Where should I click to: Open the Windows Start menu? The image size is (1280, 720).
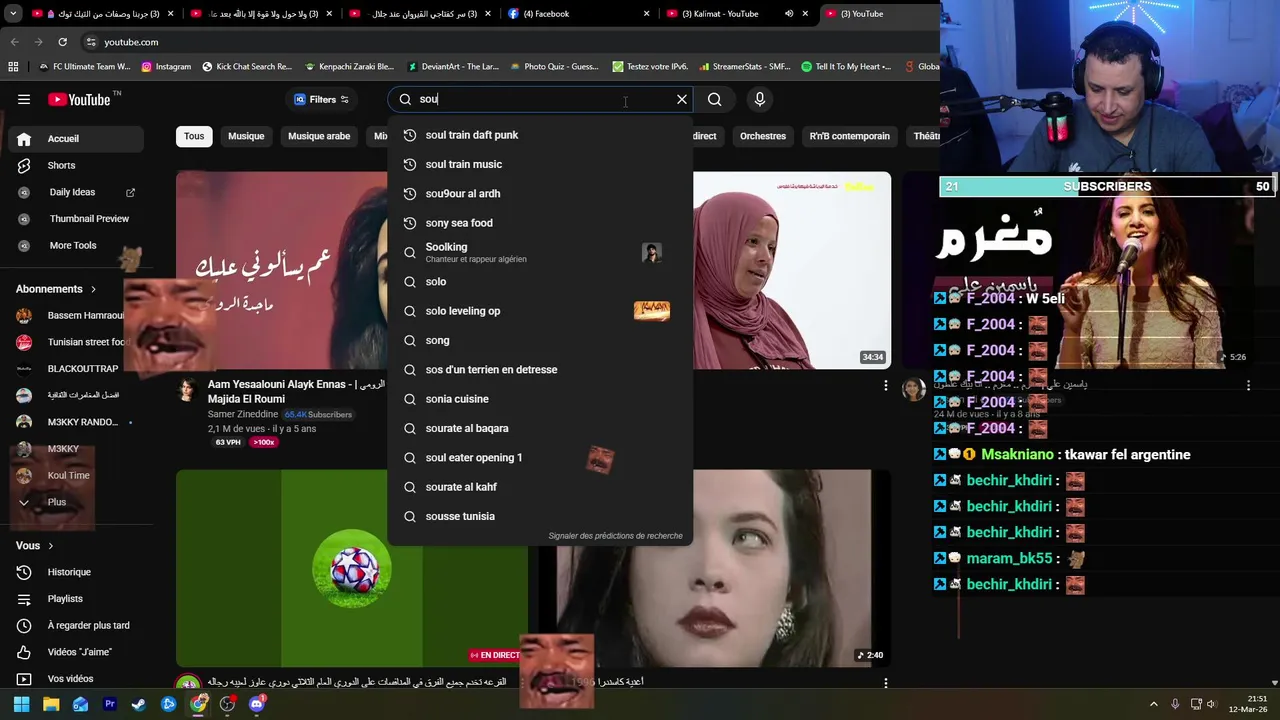point(22,704)
